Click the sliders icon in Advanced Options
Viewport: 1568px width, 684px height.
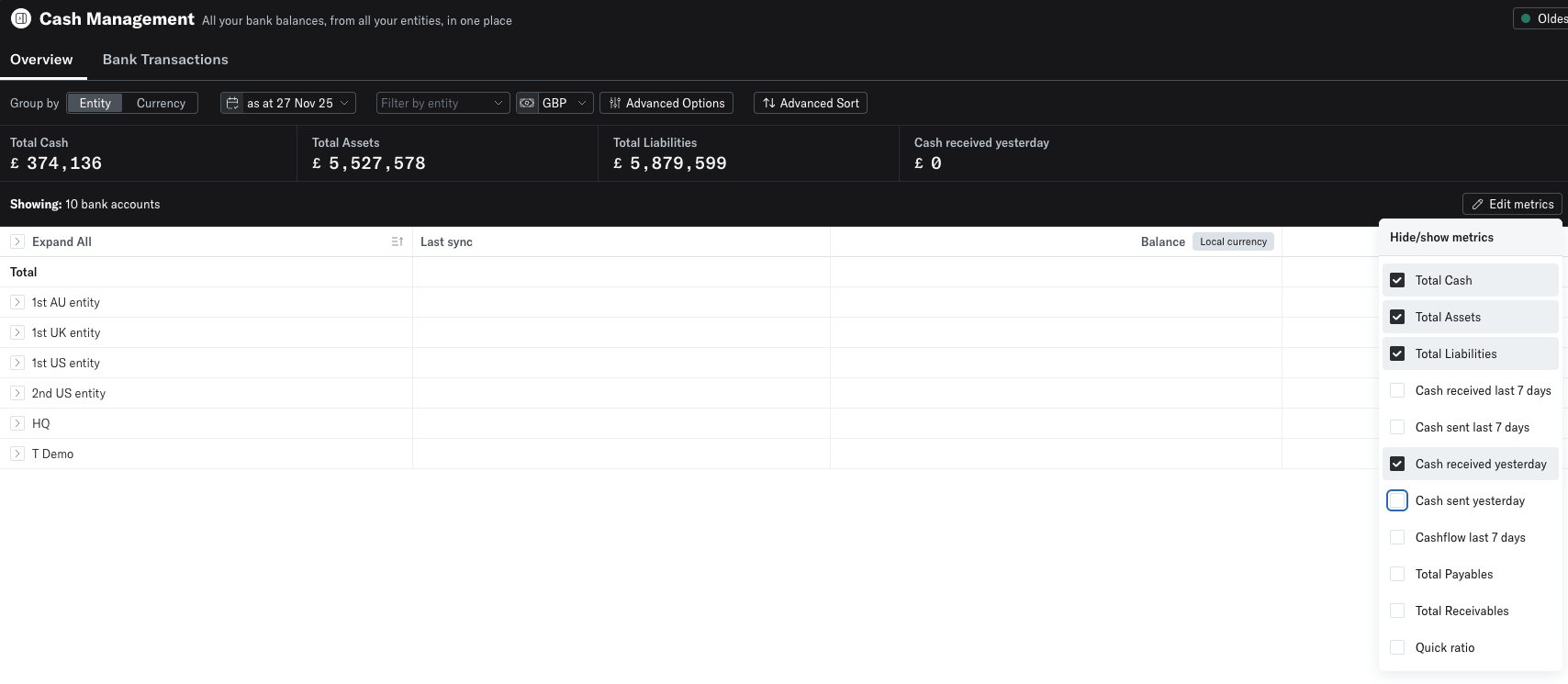point(615,103)
